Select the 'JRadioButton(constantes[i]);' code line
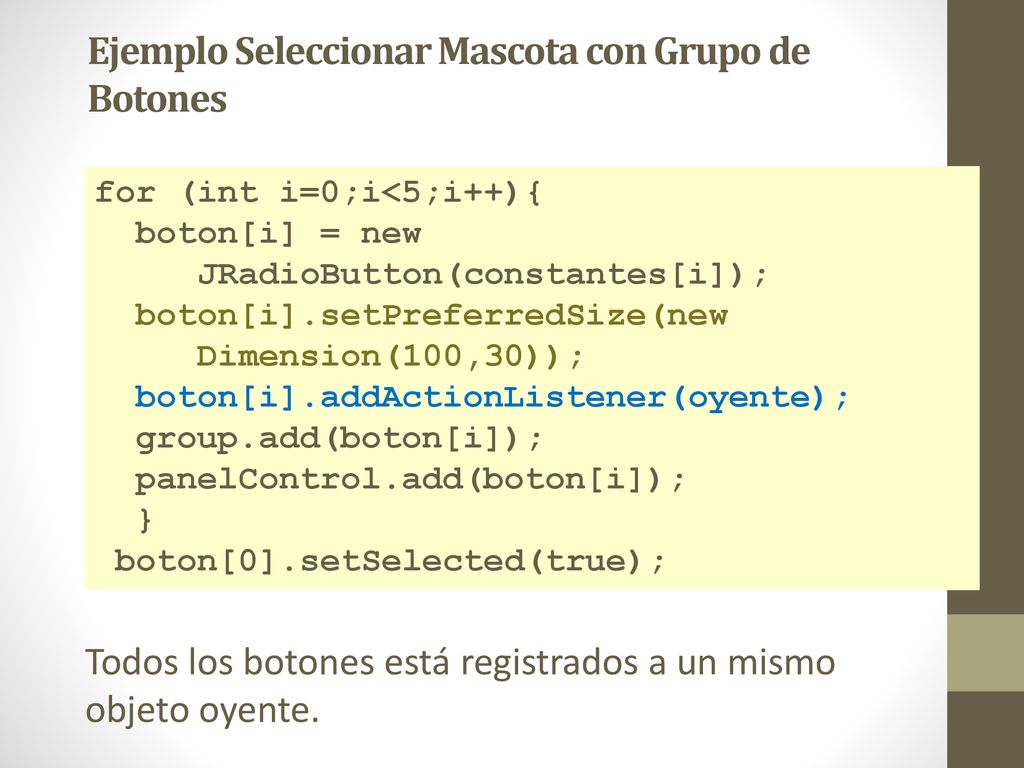Viewport: 1024px width, 768px height. coord(482,275)
